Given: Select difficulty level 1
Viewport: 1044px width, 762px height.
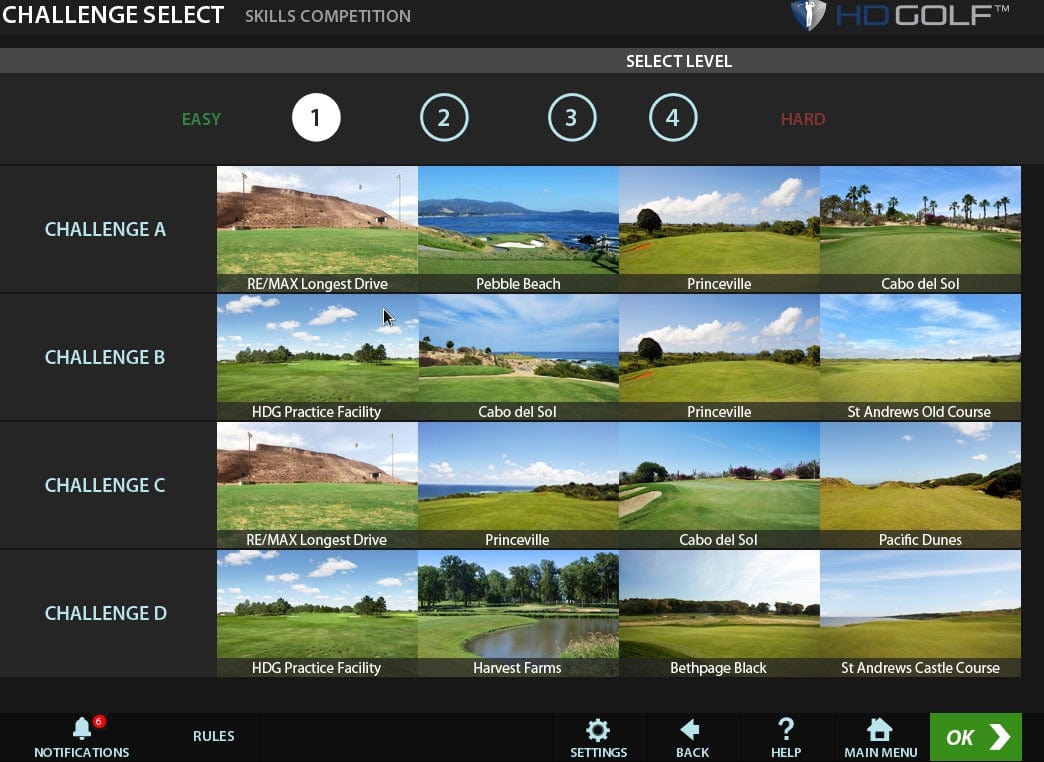Looking at the screenshot, I should 316,119.
